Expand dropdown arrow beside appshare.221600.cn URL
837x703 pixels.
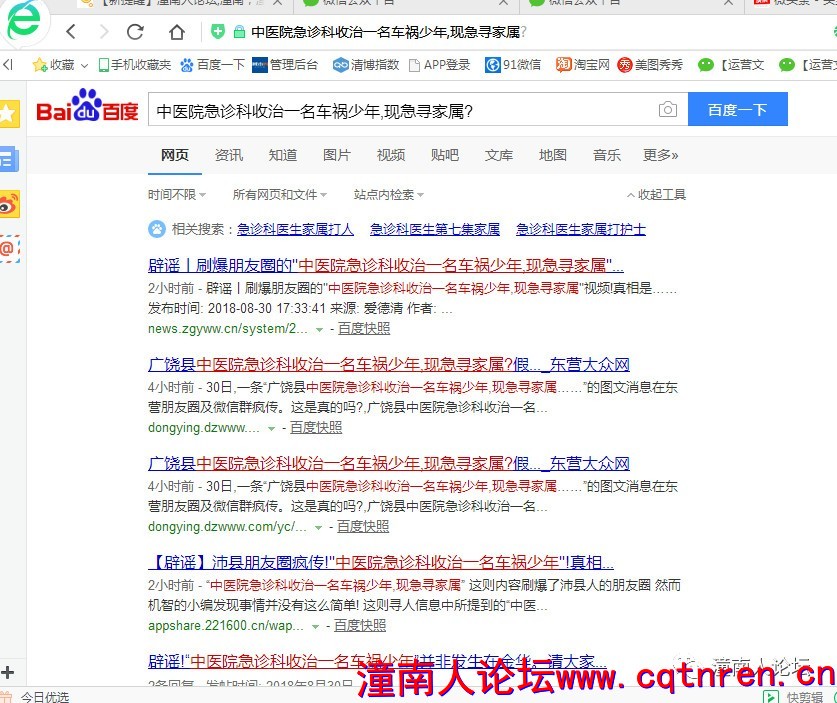(x=315, y=627)
